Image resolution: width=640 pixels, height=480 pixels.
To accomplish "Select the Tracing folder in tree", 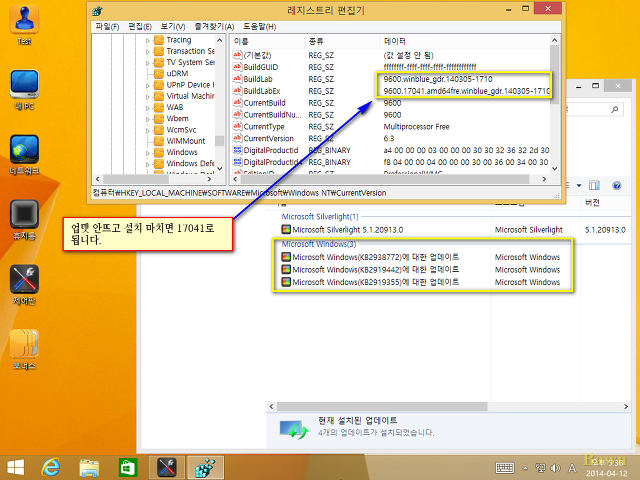I will pyautogui.click(x=179, y=40).
